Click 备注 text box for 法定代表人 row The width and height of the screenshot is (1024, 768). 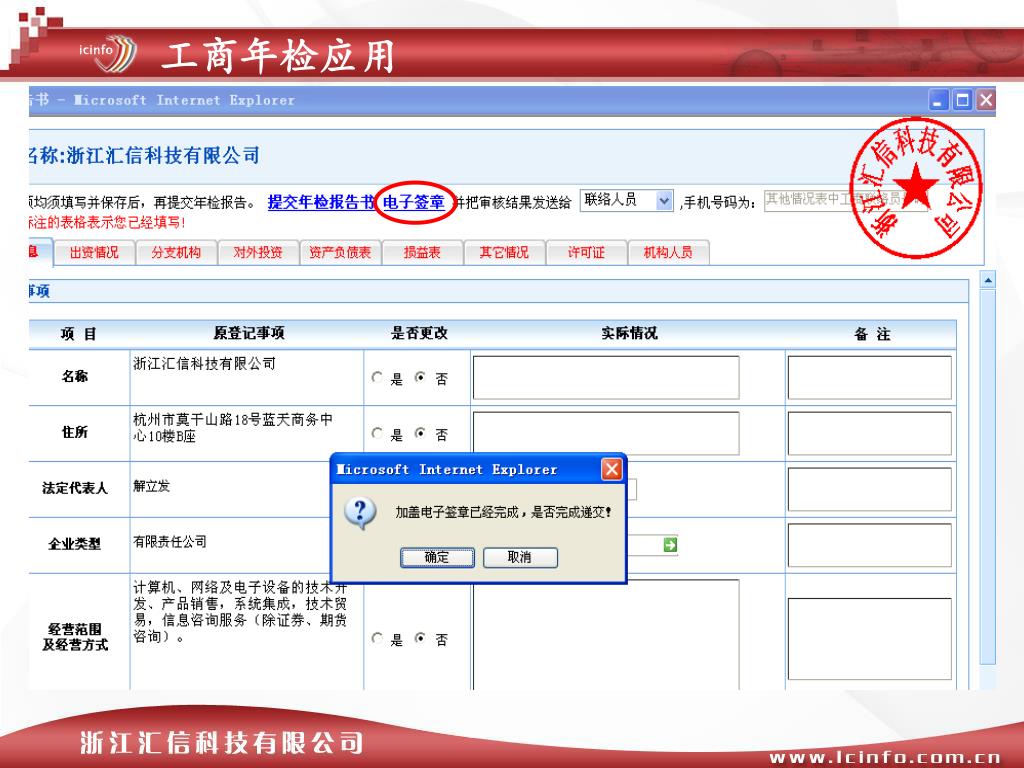click(x=869, y=489)
